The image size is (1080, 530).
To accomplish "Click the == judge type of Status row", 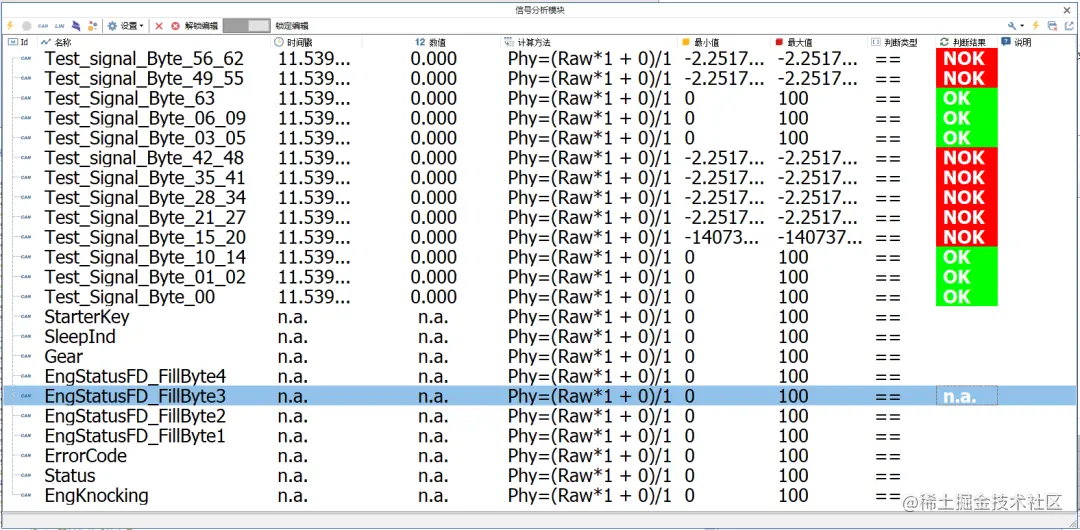I will (x=888, y=476).
